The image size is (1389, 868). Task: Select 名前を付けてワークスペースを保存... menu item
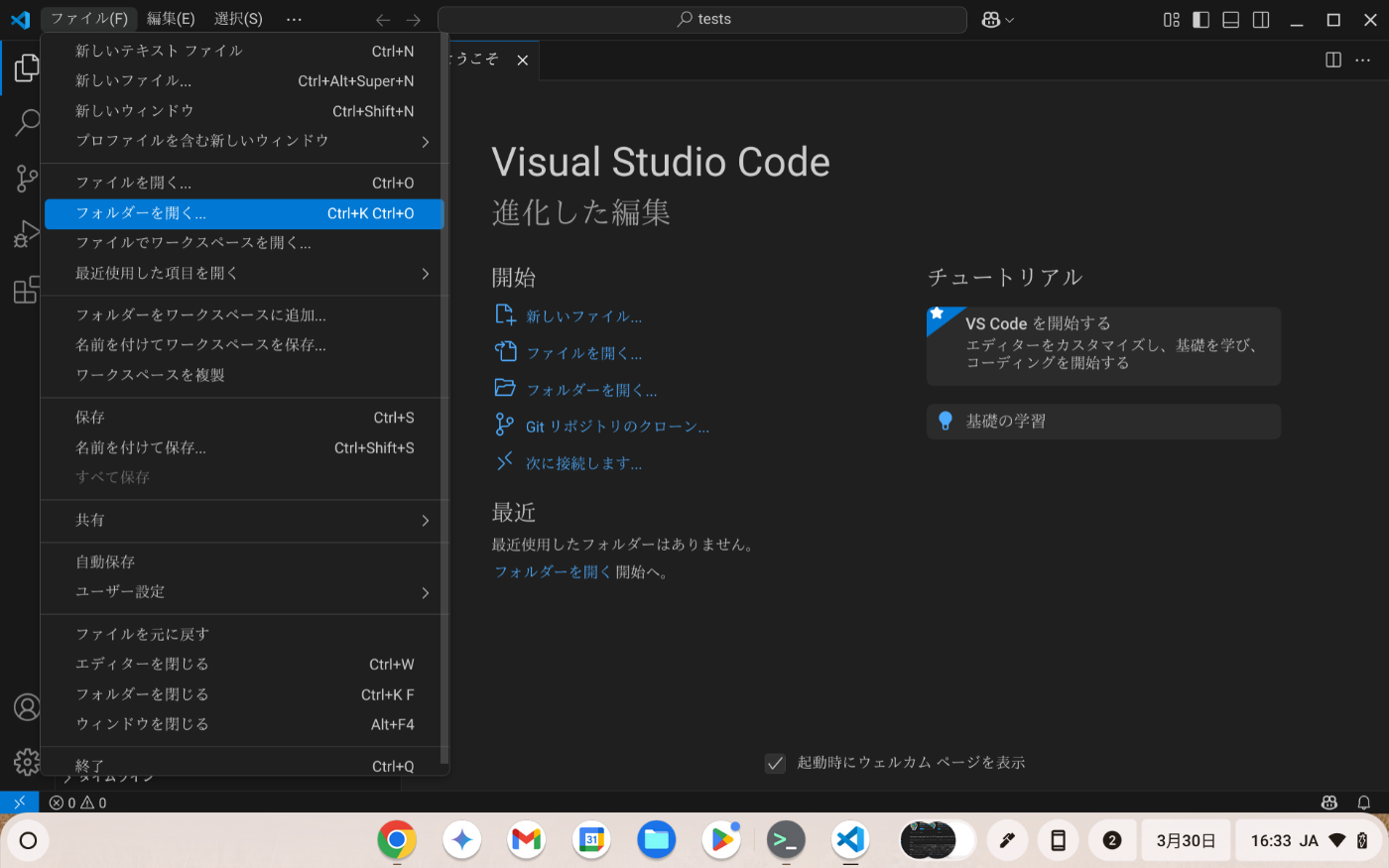click(x=244, y=345)
